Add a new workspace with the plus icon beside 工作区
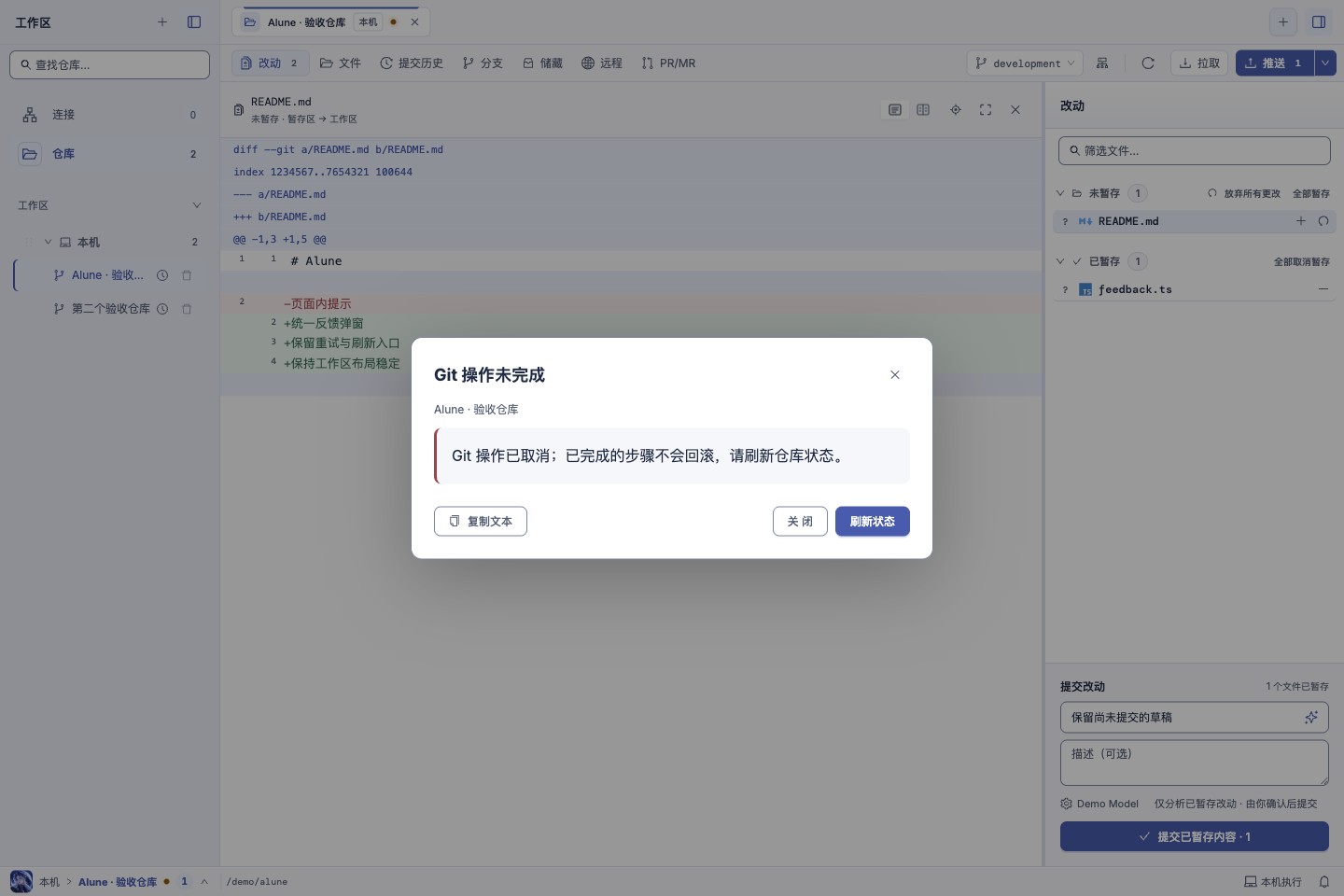The image size is (1344, 896). click(x=162, y=21)
